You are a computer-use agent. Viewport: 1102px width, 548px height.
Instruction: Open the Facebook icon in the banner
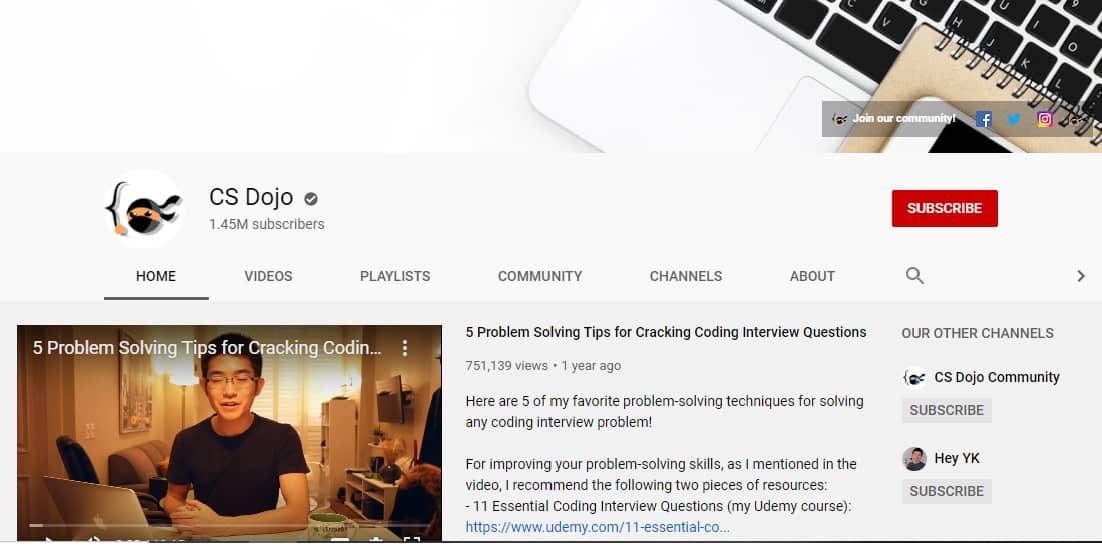984,119
